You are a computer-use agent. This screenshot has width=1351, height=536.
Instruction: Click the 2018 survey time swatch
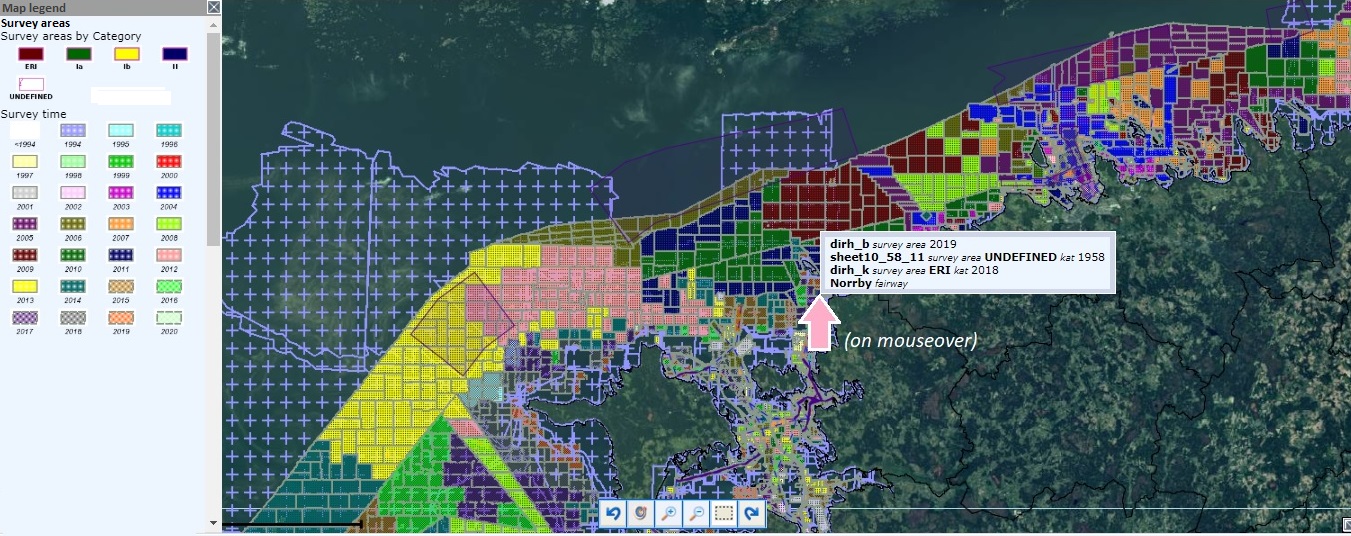tap(73, 316)
